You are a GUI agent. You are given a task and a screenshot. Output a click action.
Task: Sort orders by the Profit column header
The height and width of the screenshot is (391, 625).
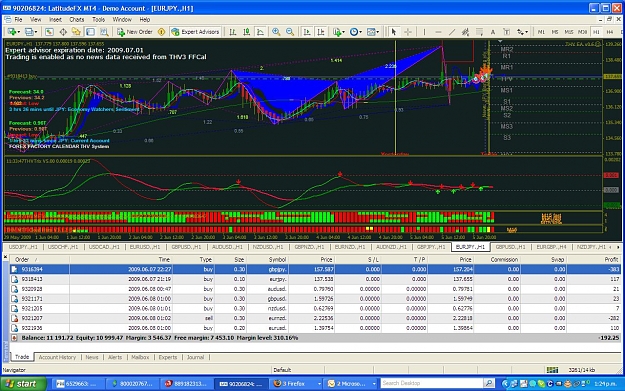(594, 259)
